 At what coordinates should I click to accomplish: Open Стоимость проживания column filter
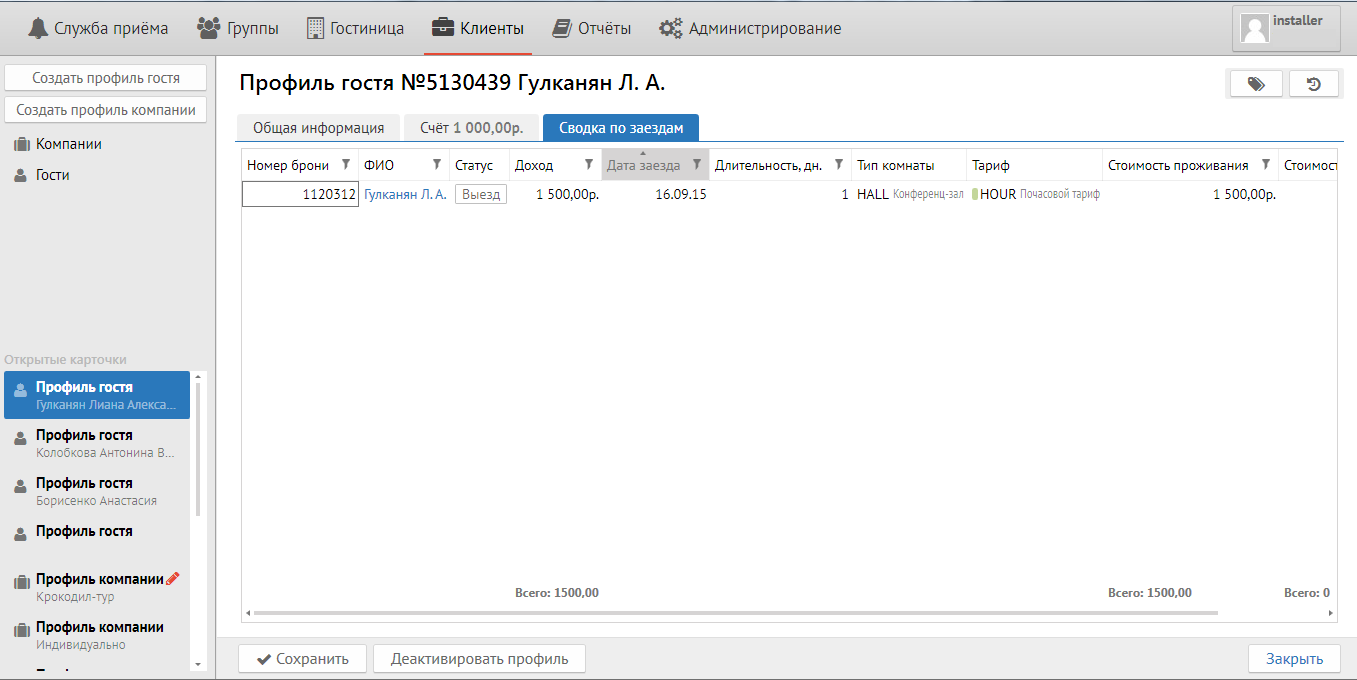[1266, 165]
